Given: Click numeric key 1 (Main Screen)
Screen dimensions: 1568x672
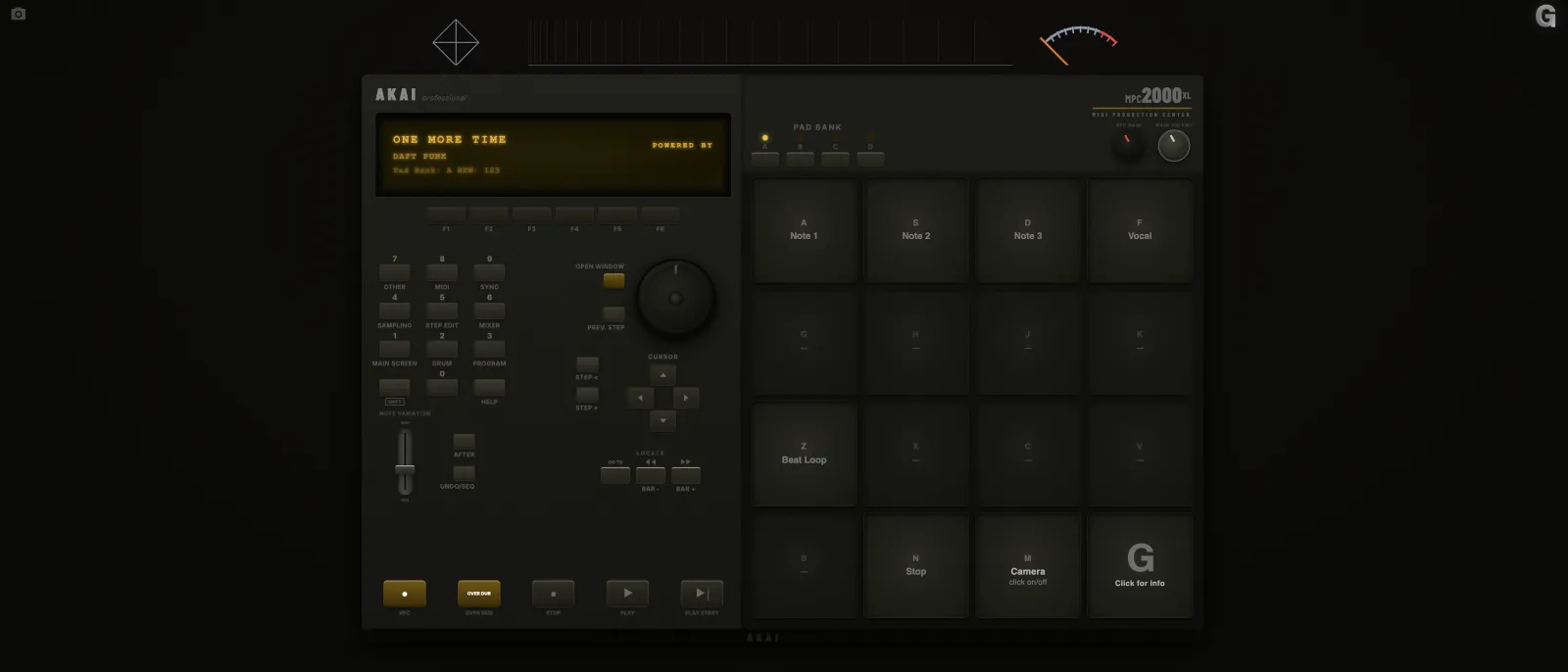Looking at the screenshot, I should 395,349.
